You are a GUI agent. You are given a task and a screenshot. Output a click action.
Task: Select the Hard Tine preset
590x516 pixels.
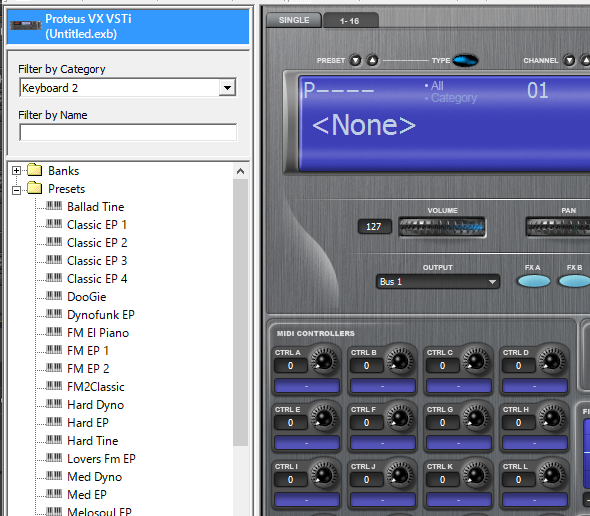pos(93,441)
